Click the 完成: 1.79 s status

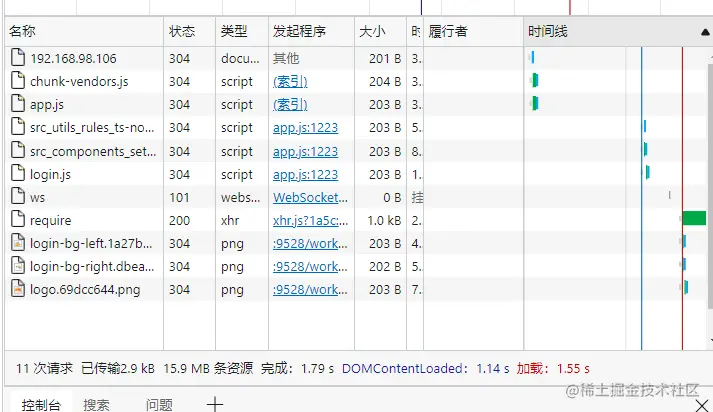(297, 368)
